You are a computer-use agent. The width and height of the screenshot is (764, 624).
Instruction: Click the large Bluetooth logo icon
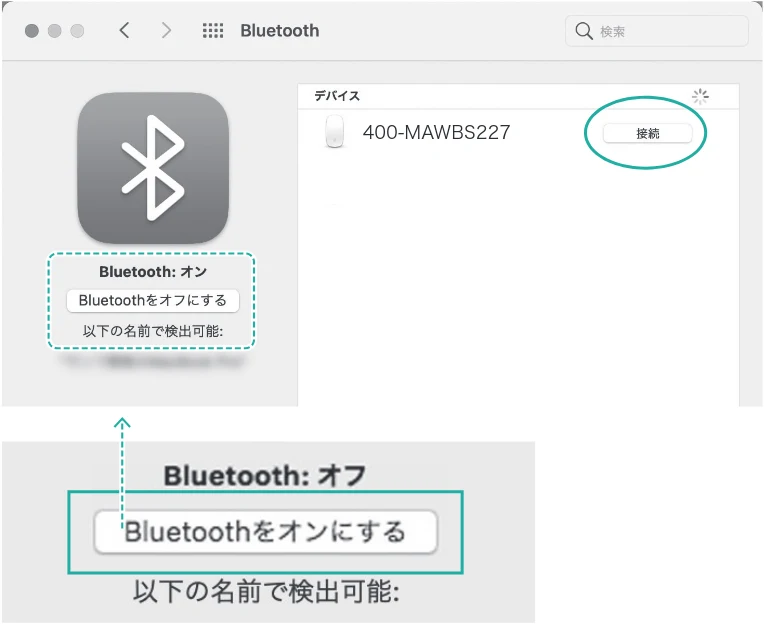click(x=153, y=168)
